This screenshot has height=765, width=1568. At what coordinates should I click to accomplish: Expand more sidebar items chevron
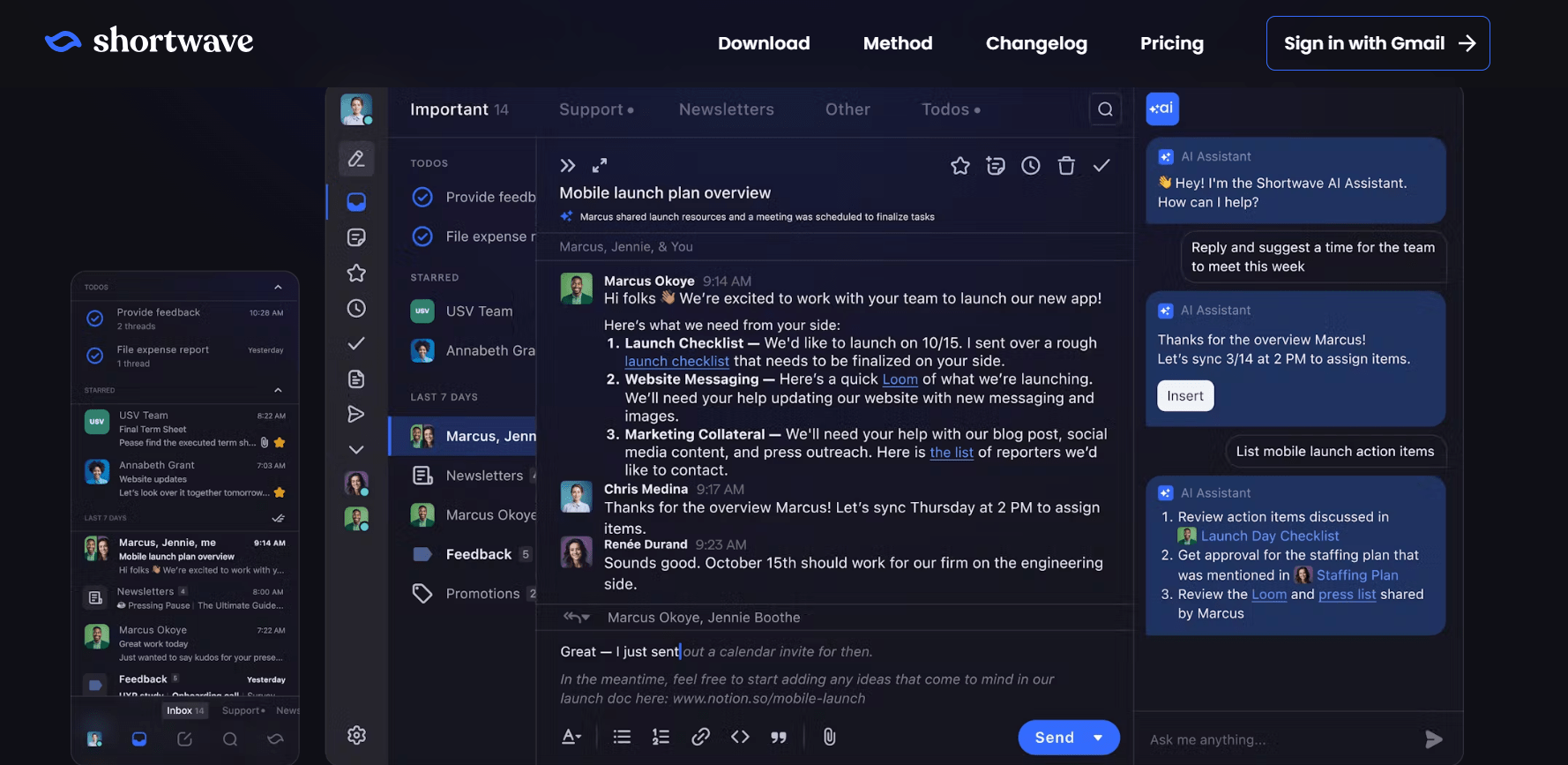(x=356, y=450)
